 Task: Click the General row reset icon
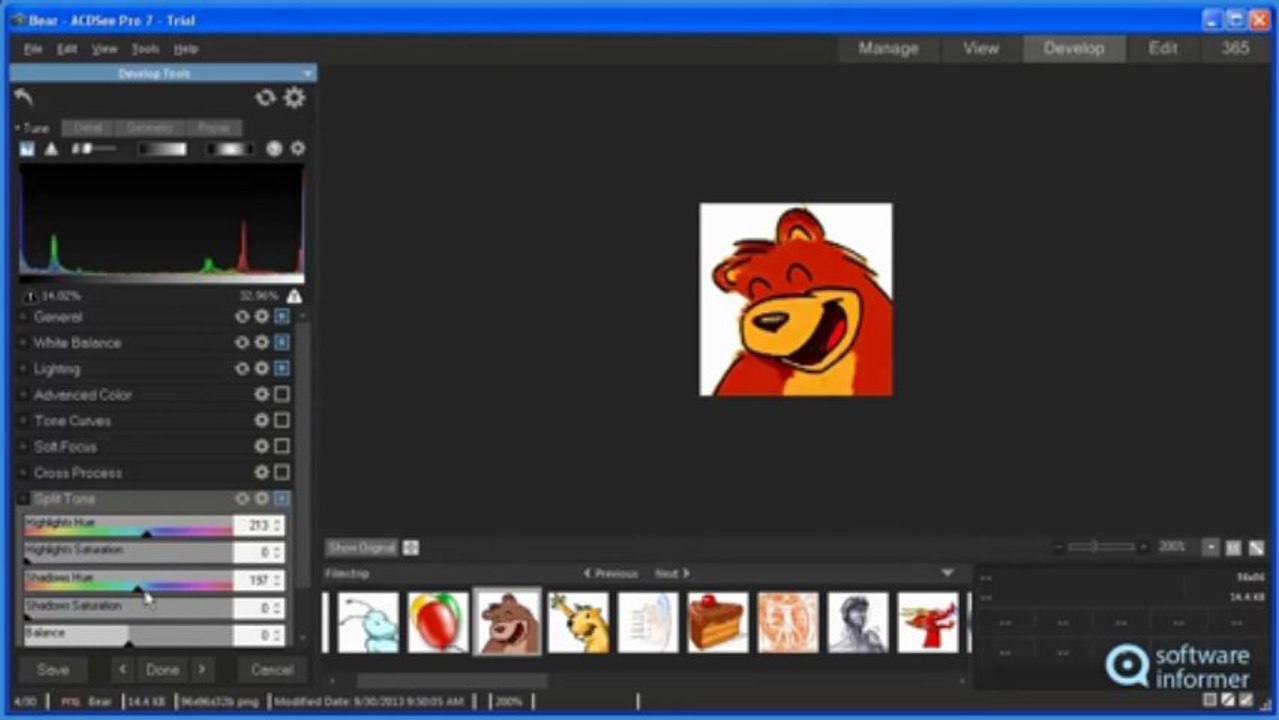click(241, 317)
